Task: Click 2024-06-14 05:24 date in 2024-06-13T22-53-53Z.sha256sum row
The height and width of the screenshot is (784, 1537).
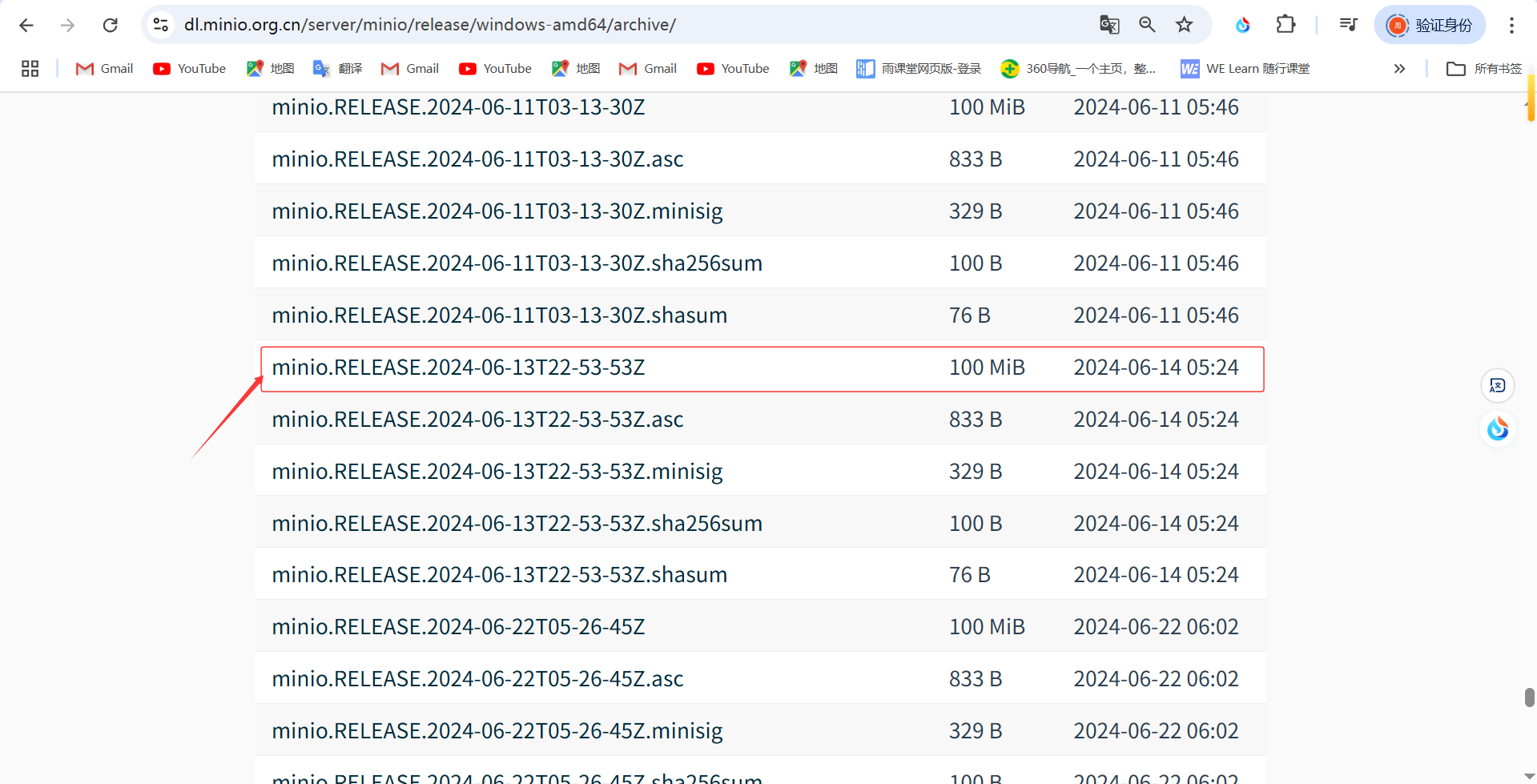Action: tap(1156, 524)
